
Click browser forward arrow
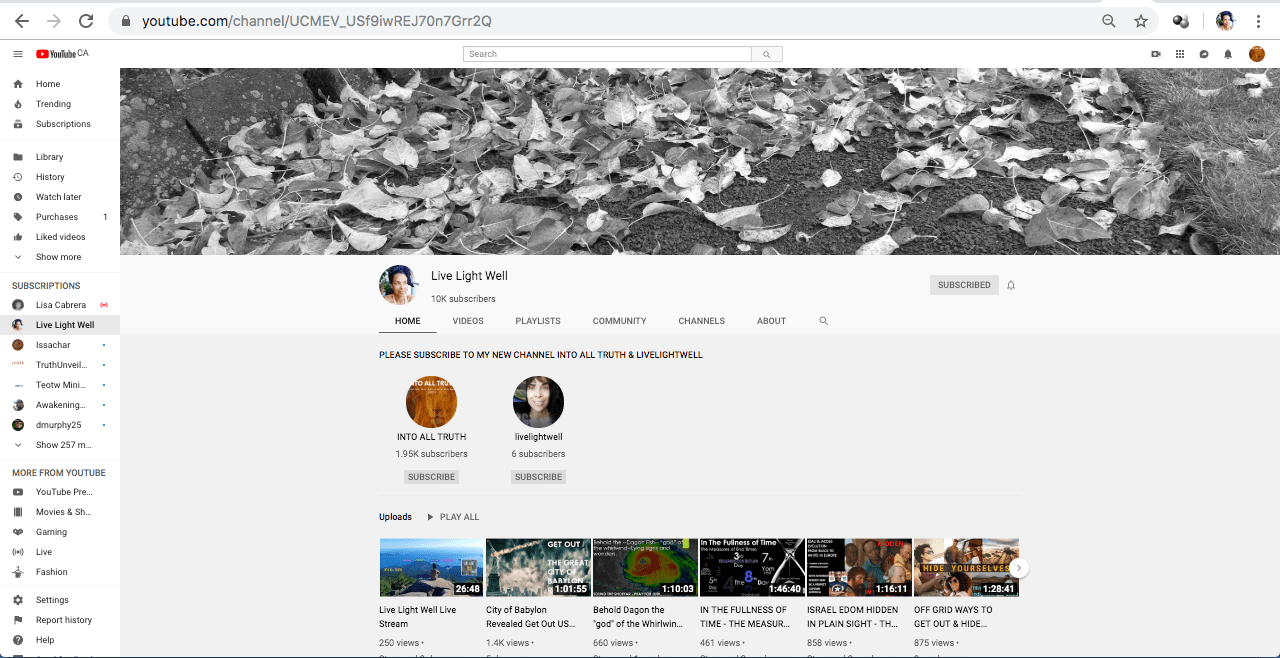(54, 21)
